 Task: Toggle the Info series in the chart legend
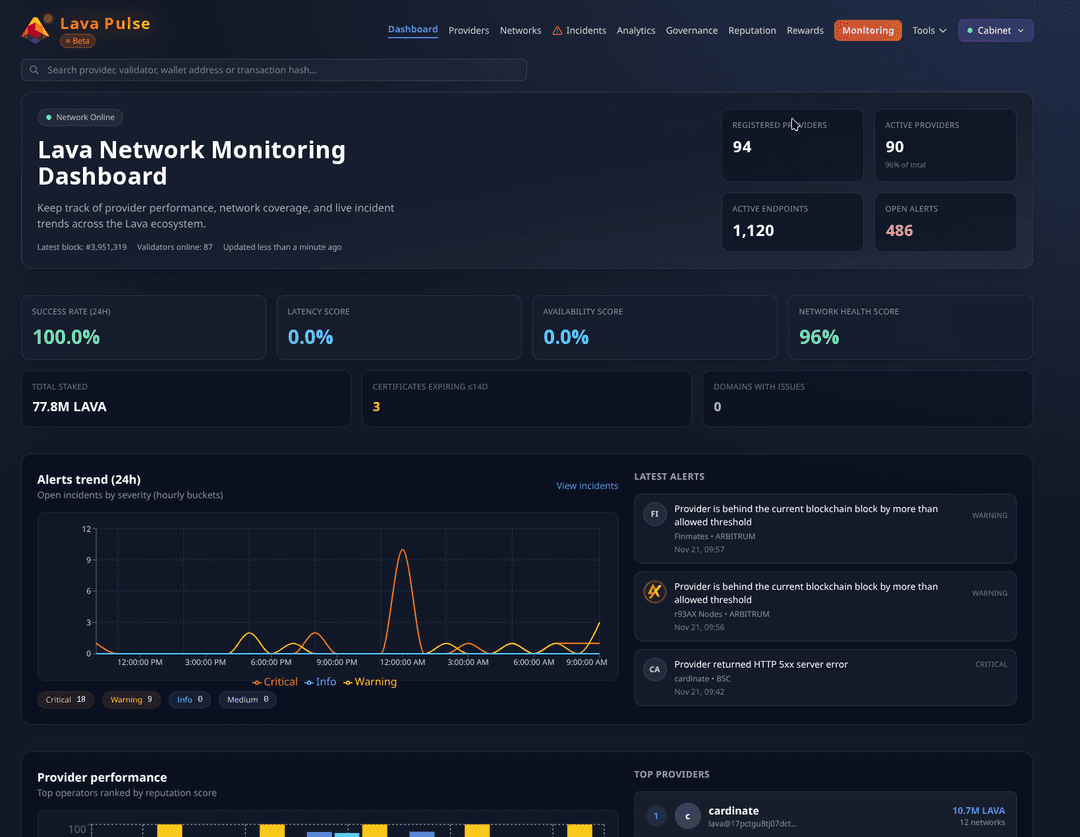point(321,681)
